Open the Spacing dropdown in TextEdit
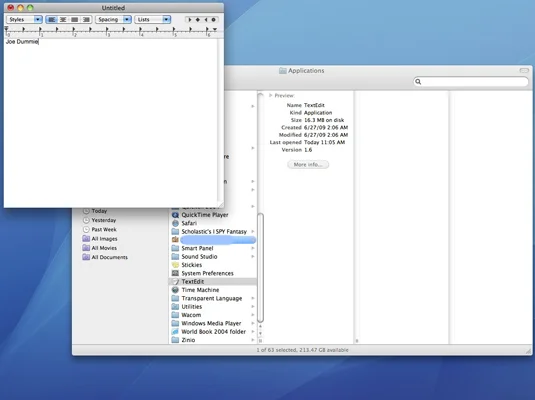Image resolution: width=535 pixels, height=400 pixels. tap(113, 19)
